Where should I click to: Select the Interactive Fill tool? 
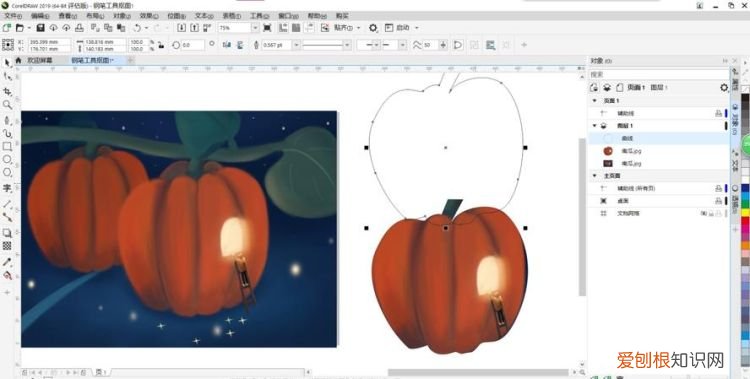tap(7, 276)
